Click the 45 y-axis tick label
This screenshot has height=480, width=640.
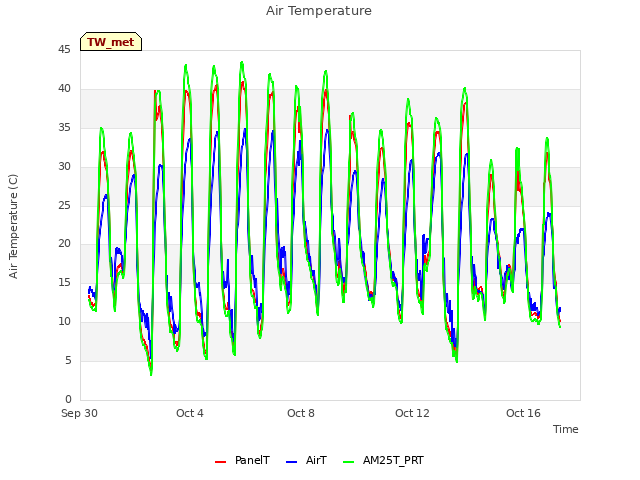[64, 49]
